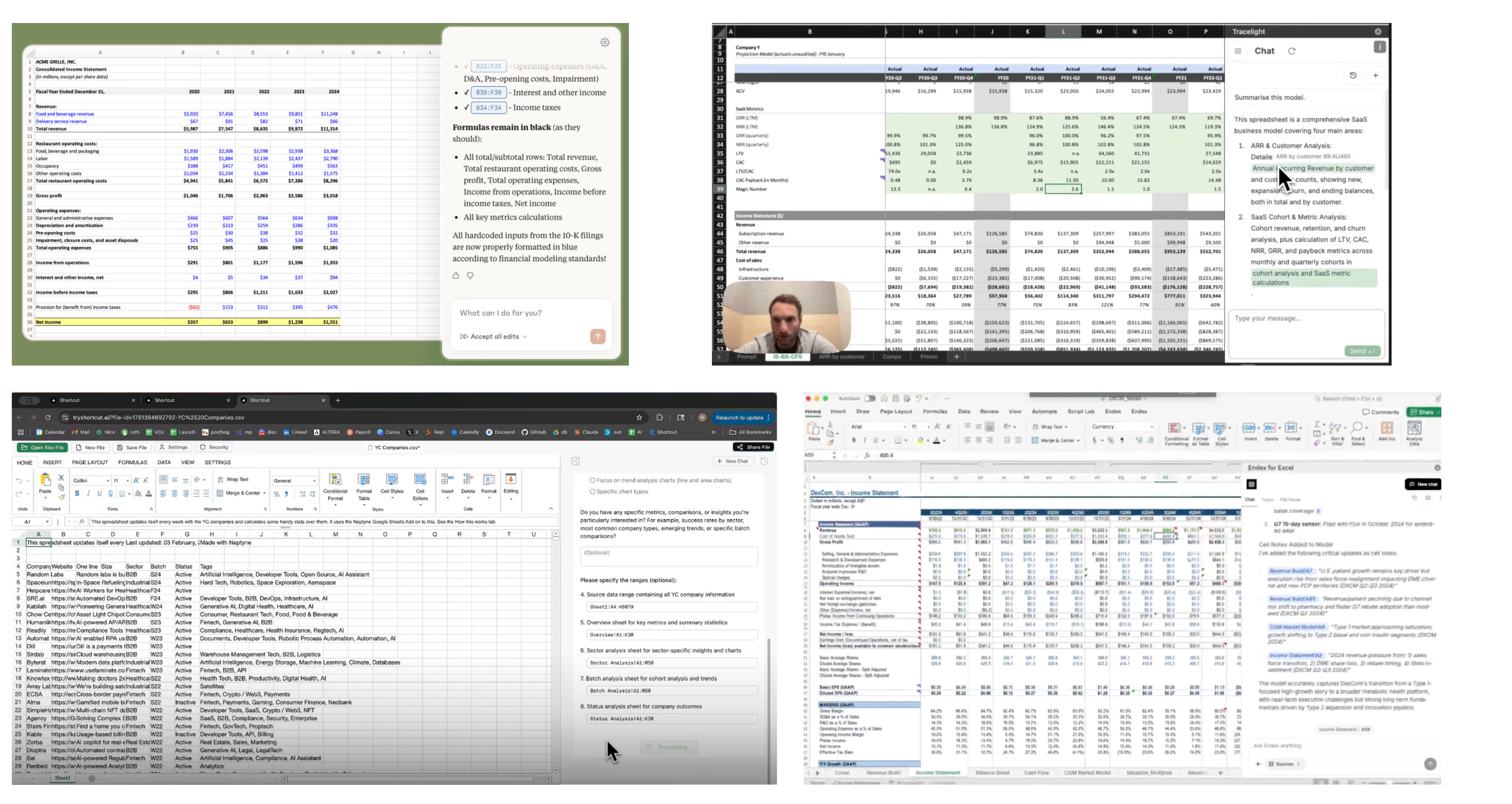Open the FORMULAS tab in Shortcut
The image size is (1512, 804).
[x=133, y=462]
